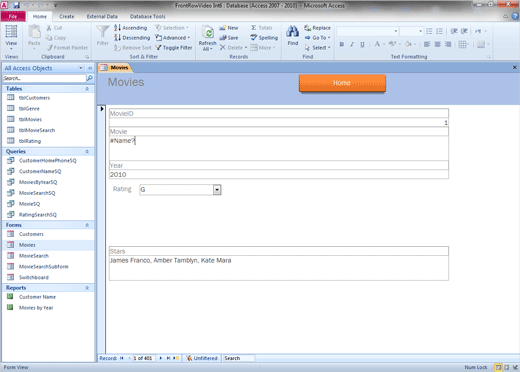Go to last record in navigator

tap(168, 358)
